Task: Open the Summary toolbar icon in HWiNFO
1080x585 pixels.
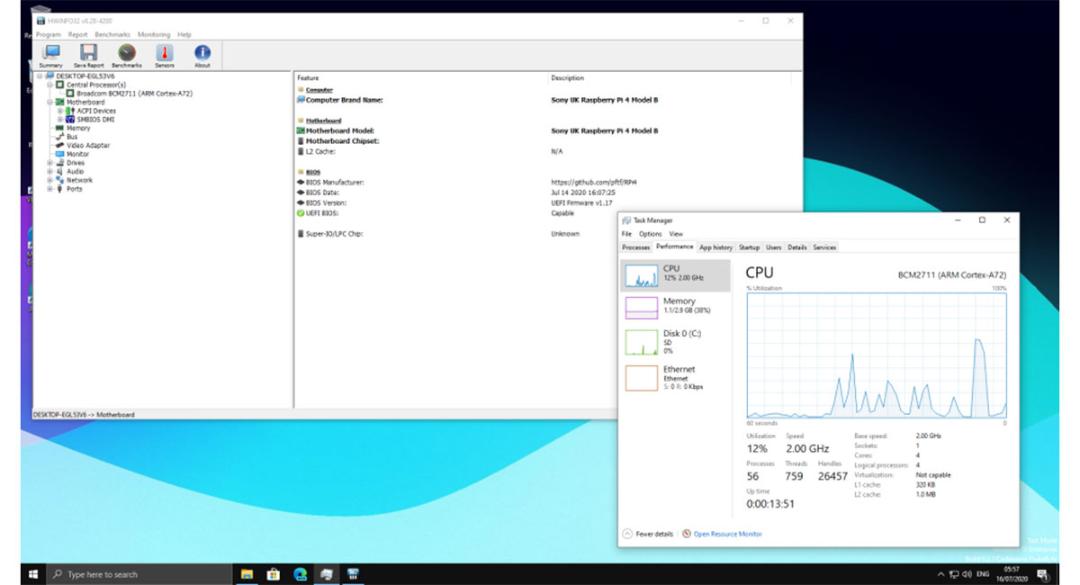Action: pyautogui.click(x=51, y=56)
